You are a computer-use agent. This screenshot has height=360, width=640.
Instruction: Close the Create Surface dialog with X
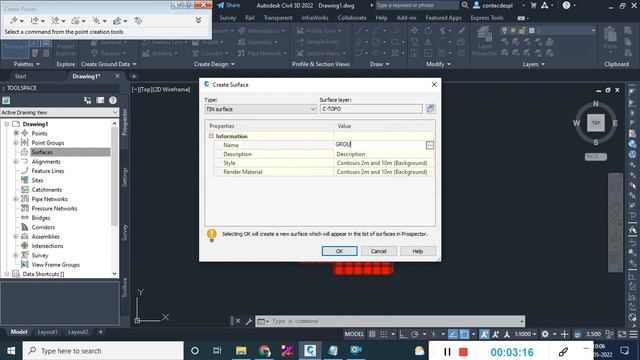434,84
